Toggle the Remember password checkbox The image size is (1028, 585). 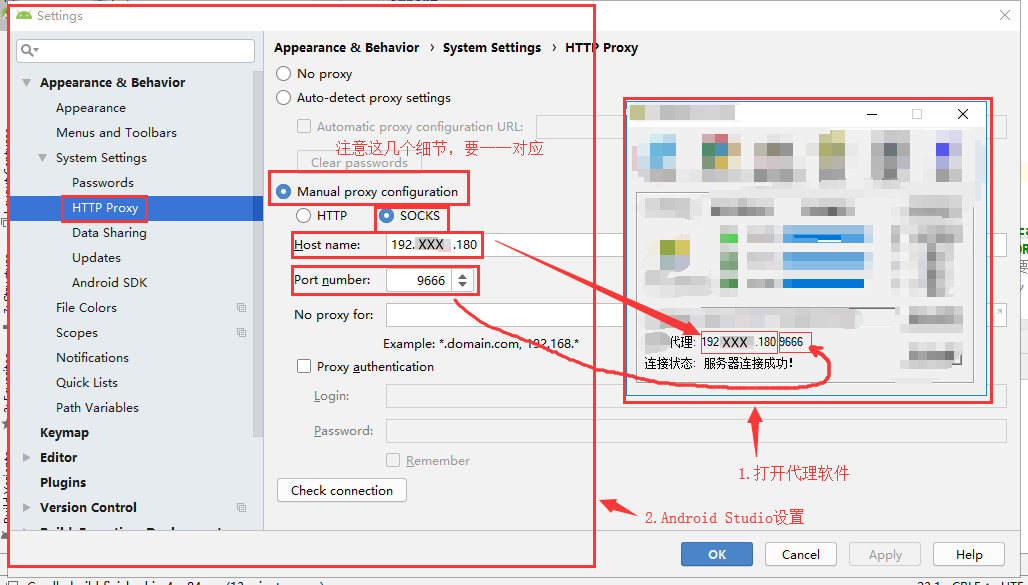[393, 460]
